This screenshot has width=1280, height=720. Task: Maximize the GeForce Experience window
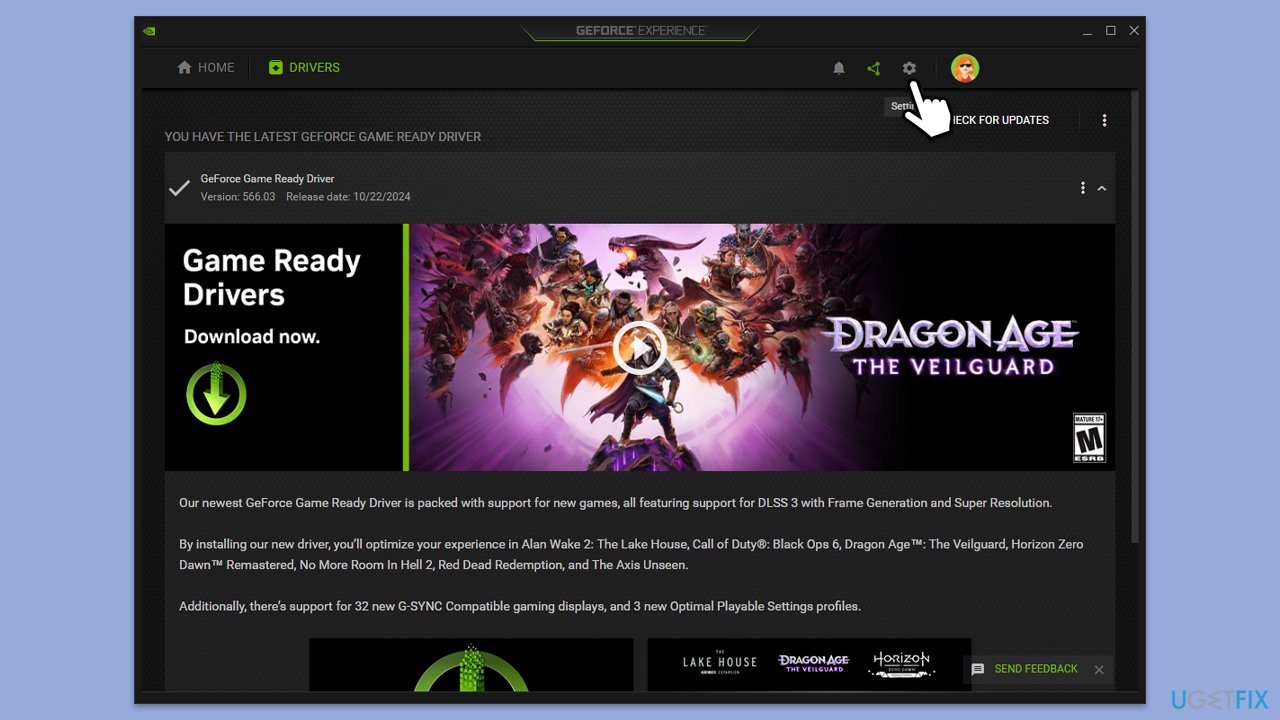coord(1111,31)
